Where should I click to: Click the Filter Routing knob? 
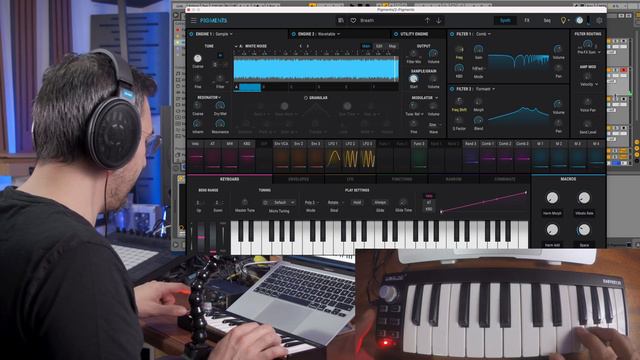pyautogui.click(x=588, y=44)
